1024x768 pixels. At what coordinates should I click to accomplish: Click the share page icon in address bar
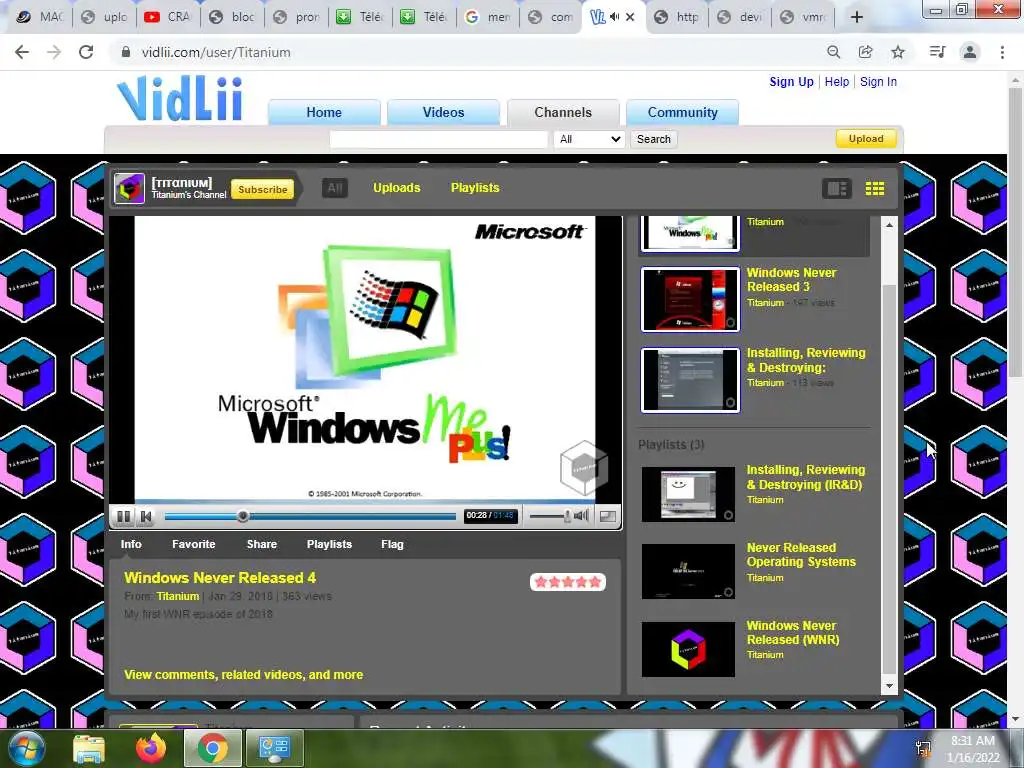click(865, 52)
